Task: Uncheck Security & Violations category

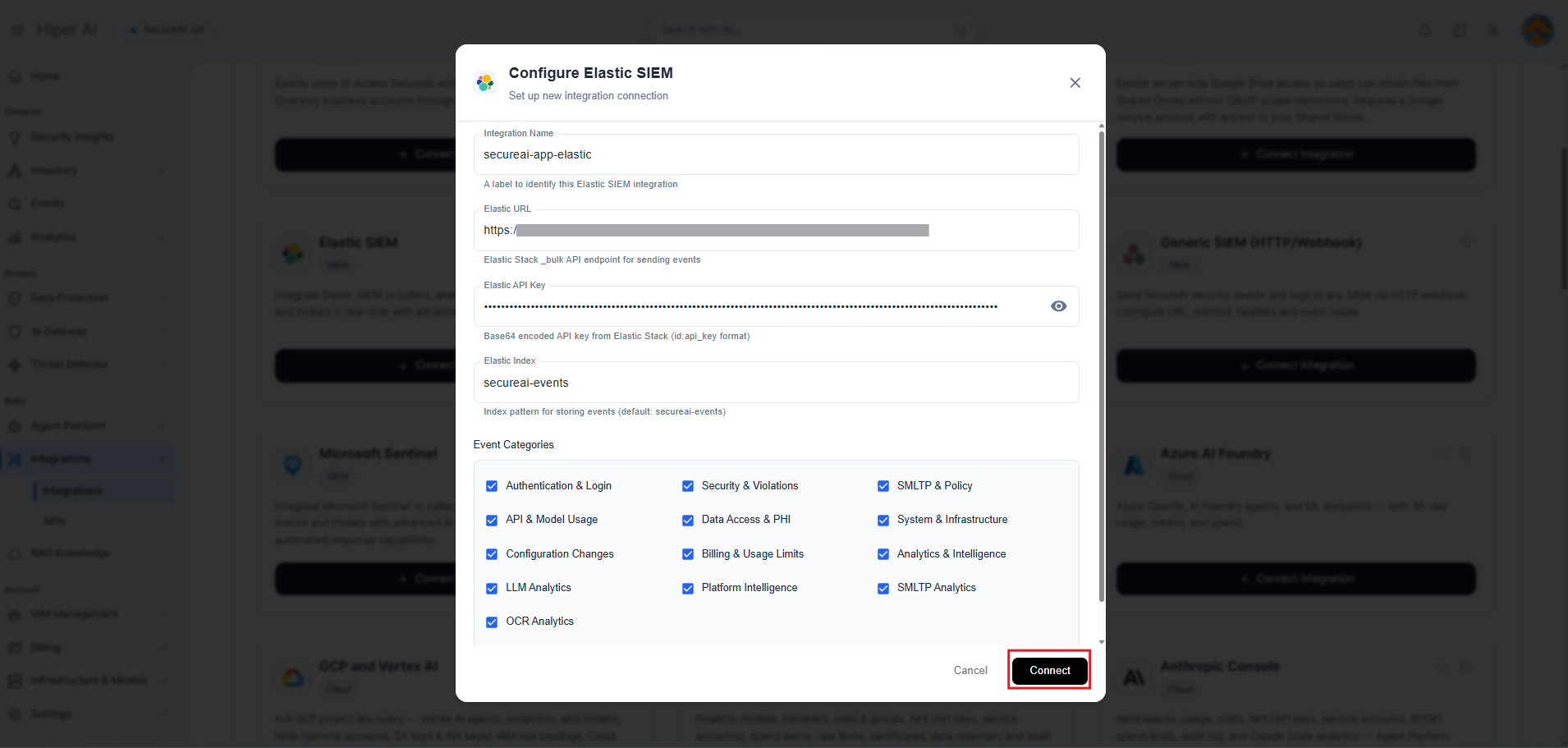Action: 688,486
